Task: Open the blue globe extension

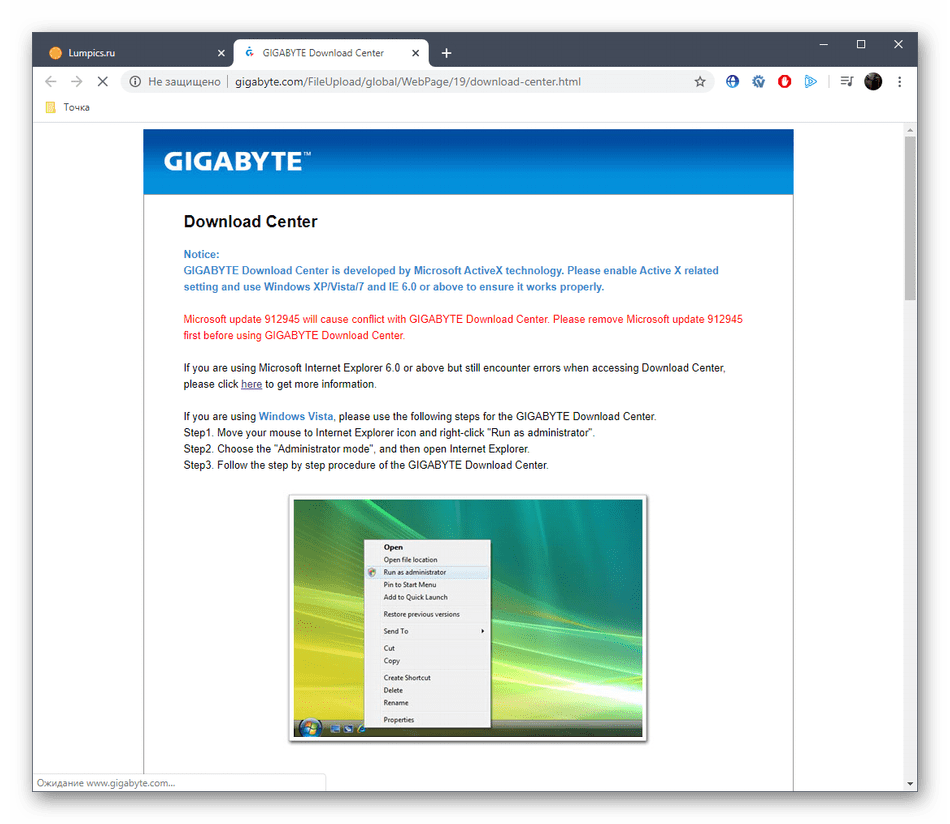Action: 733,82
